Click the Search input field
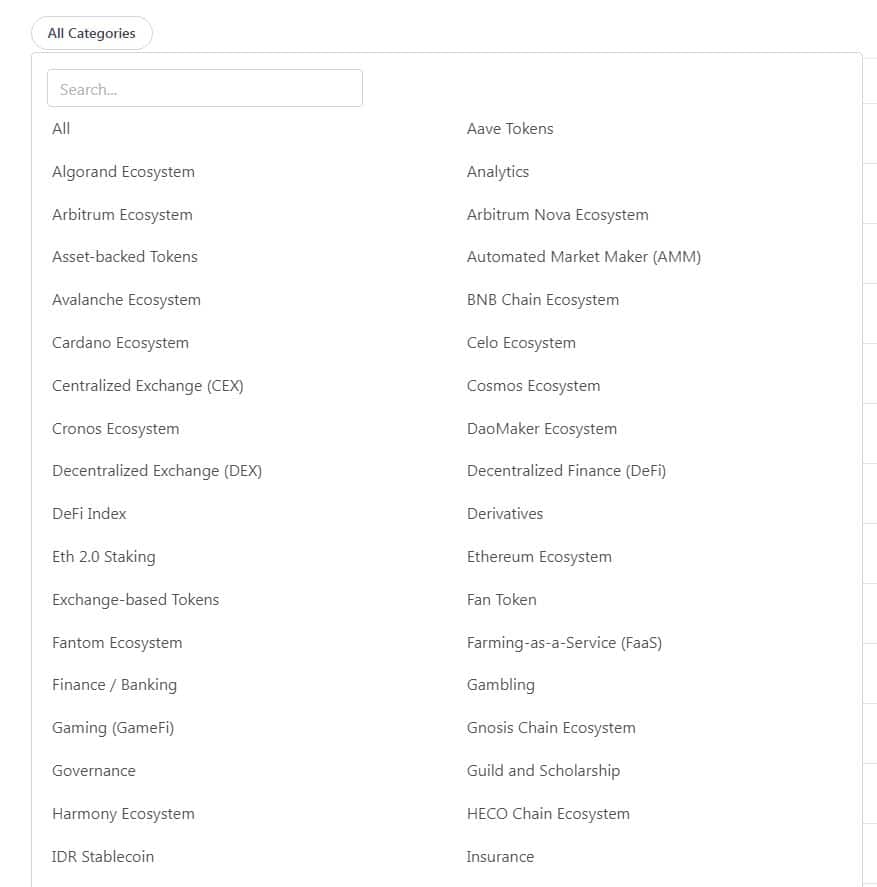The height and width of the screenshot is (887, 877). [204, 88]
